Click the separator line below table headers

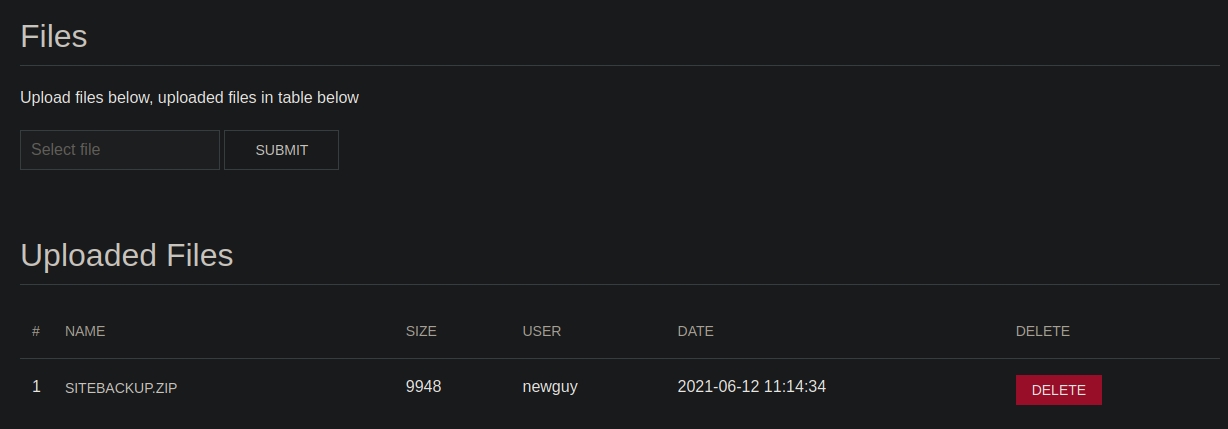pos(614,358)
